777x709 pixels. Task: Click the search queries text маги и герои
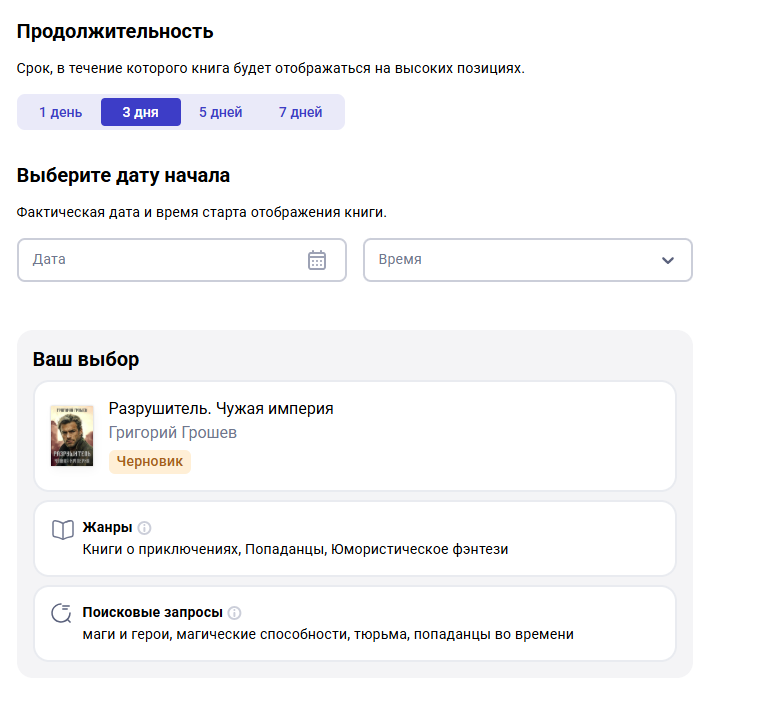pos(328,635)
